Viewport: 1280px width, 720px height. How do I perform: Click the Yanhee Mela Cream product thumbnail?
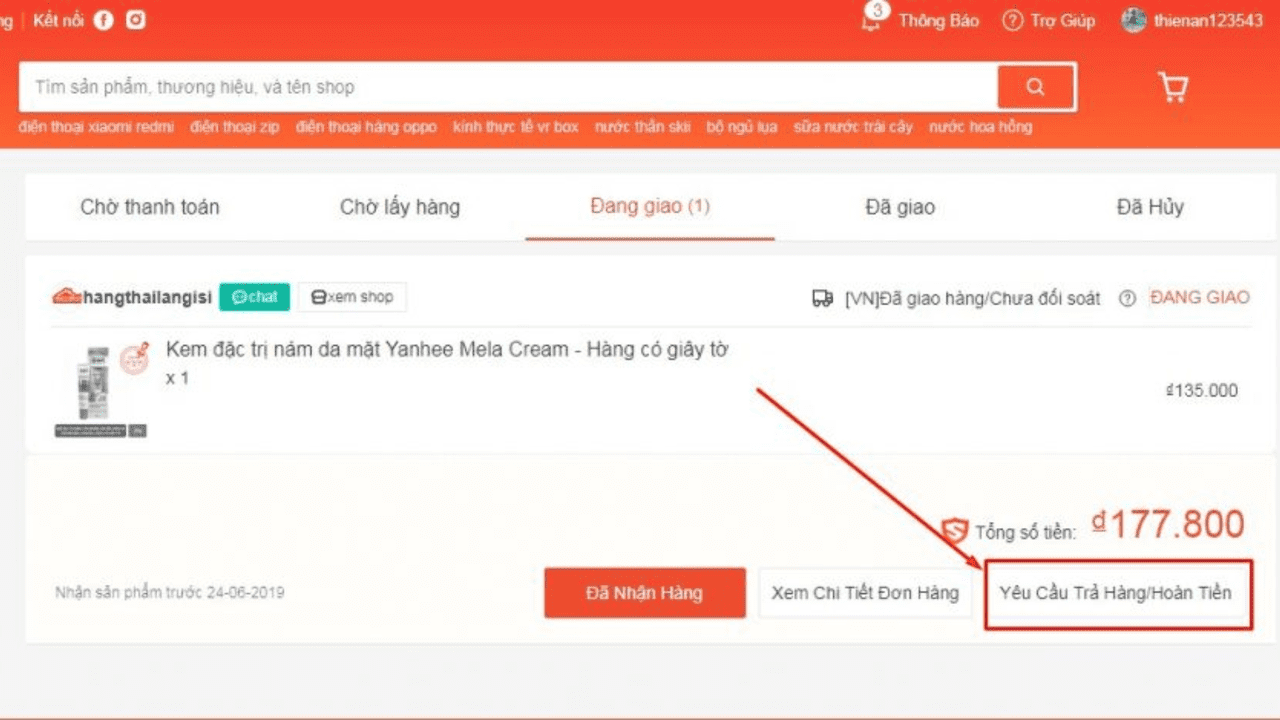click(100, 388)
